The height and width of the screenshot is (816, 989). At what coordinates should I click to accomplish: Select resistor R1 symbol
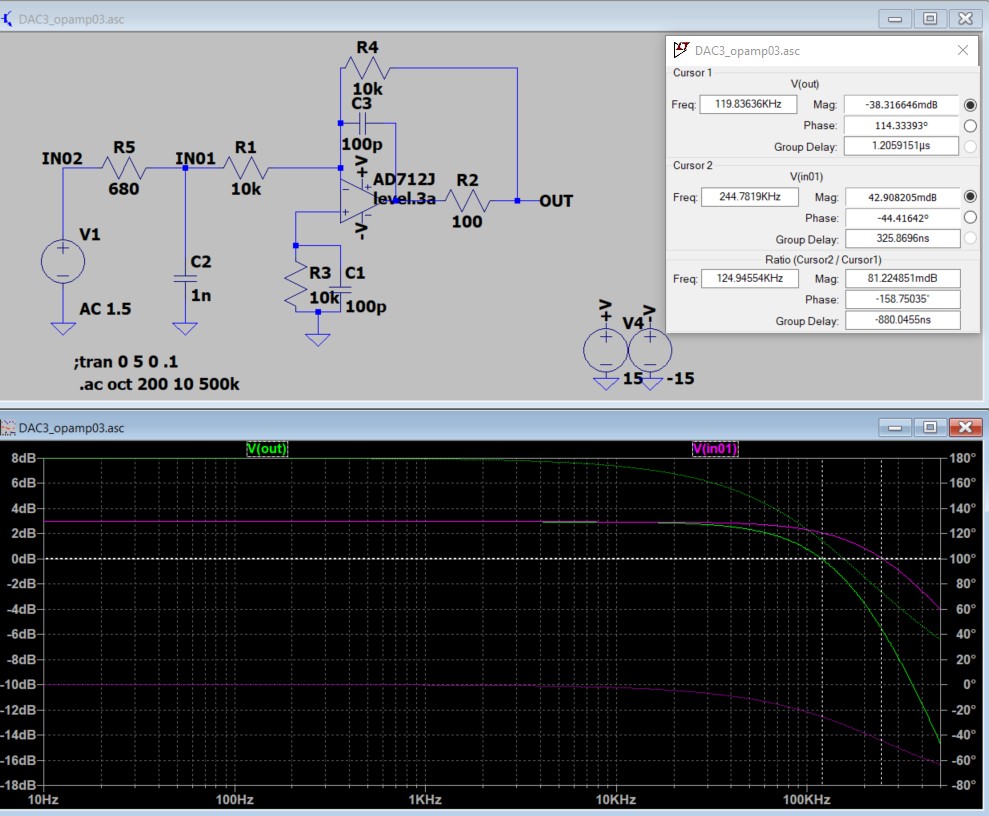[246, 168]
